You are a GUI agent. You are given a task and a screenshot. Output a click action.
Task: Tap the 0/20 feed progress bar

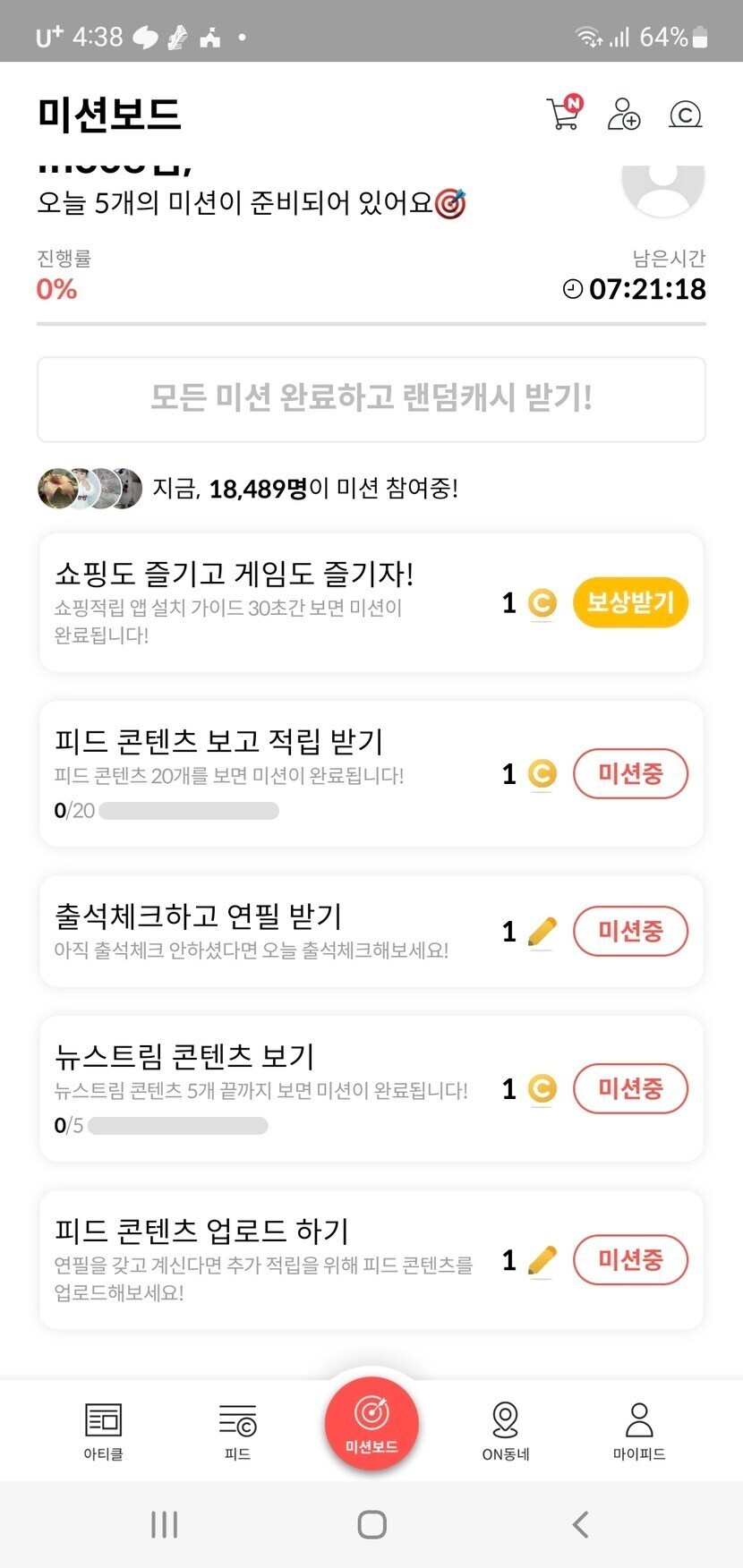coord(189,811)
